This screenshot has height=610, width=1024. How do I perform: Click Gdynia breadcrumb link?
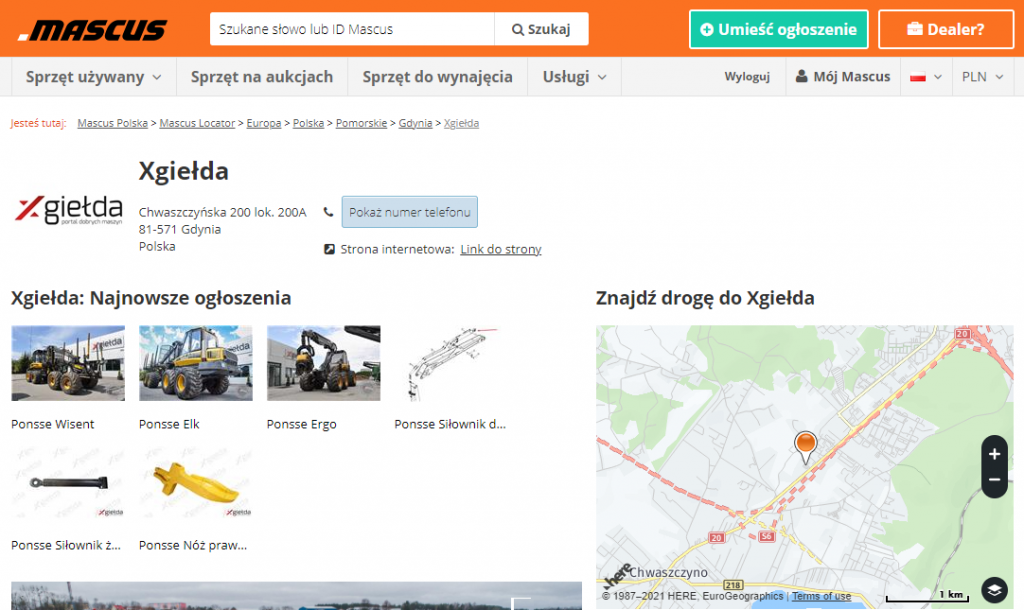pyautogui.click(x=415, y=123)
